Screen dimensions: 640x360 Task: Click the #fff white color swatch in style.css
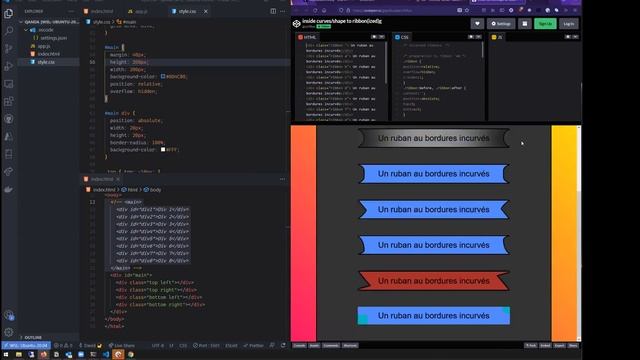[x=163, y=149]
